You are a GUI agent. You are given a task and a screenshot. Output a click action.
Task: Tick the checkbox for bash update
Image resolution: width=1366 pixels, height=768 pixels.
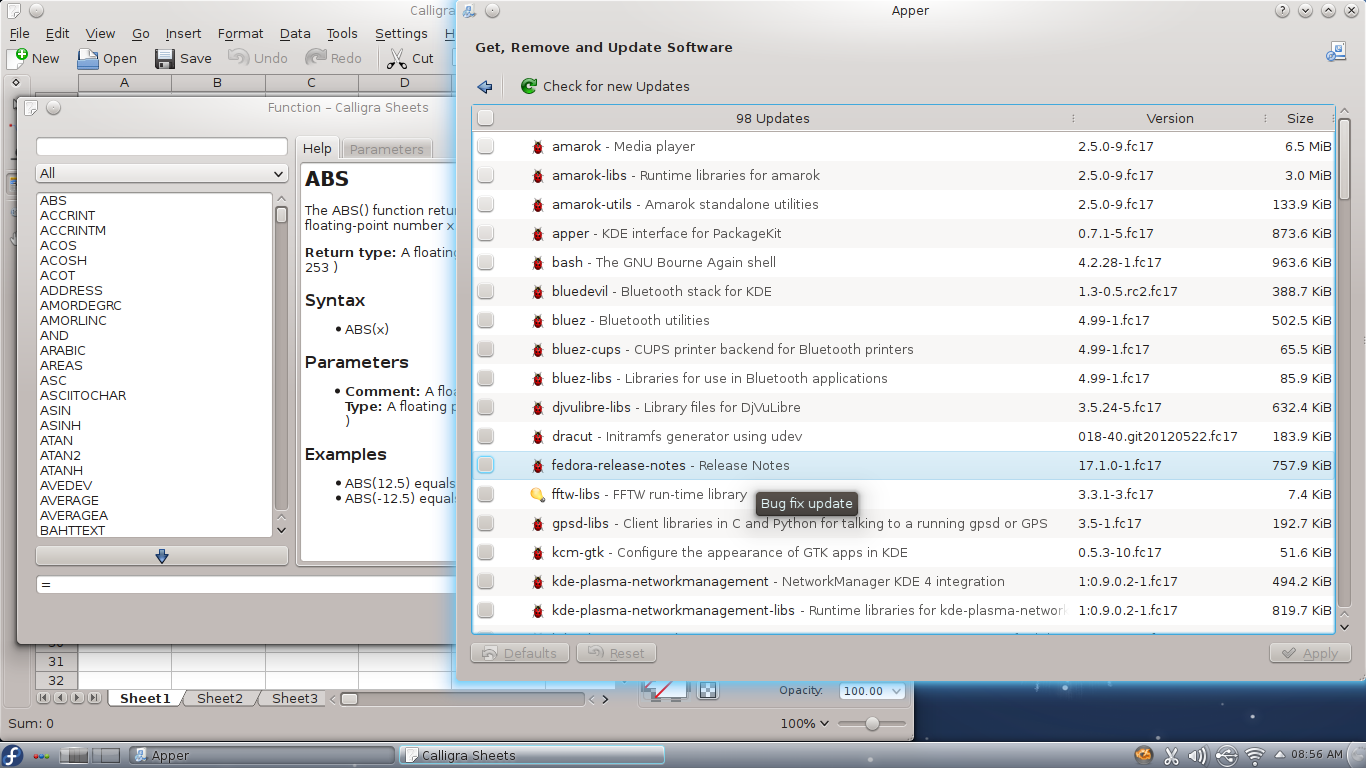pyautogui.click(x=485, y=263)
